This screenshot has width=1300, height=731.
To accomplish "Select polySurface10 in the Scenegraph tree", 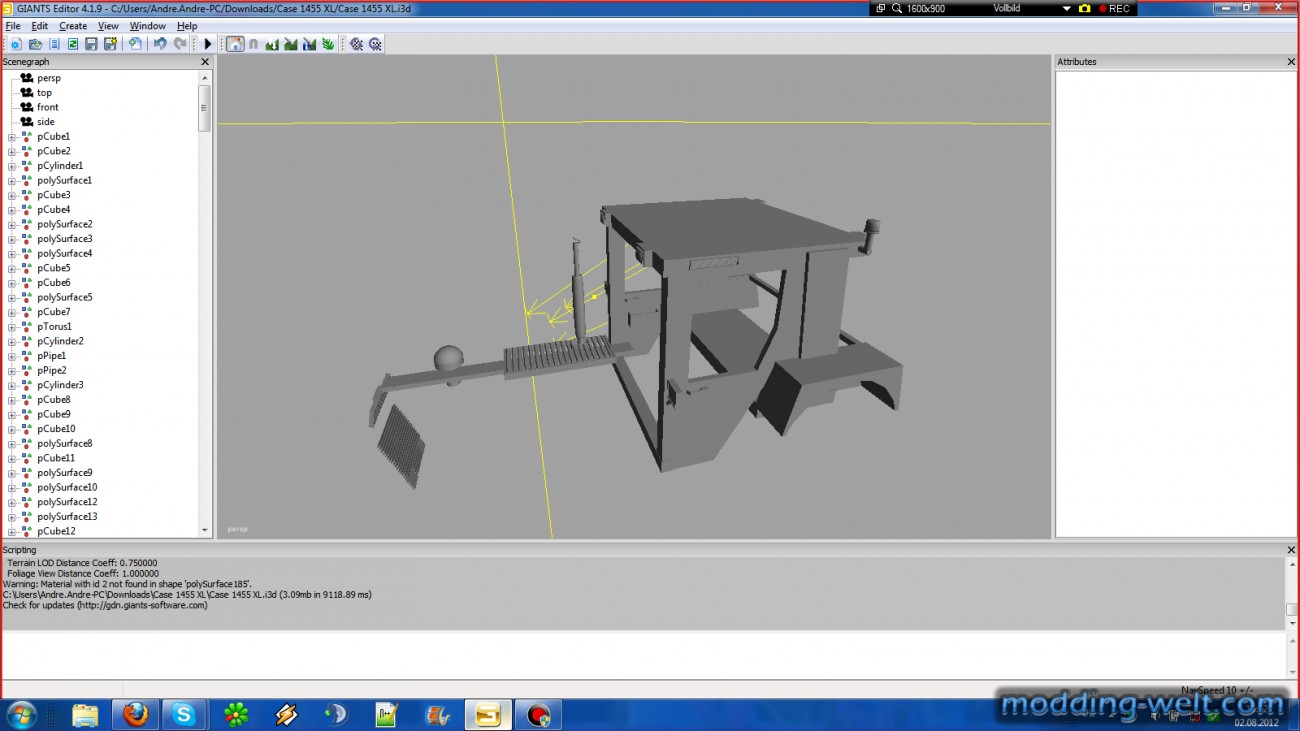I will pos(67,487).
